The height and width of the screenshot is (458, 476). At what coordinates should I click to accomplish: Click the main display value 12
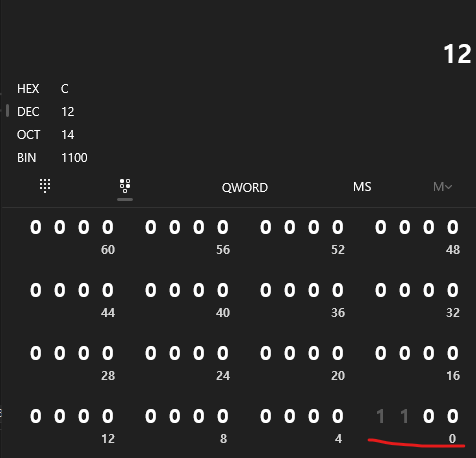457,54
